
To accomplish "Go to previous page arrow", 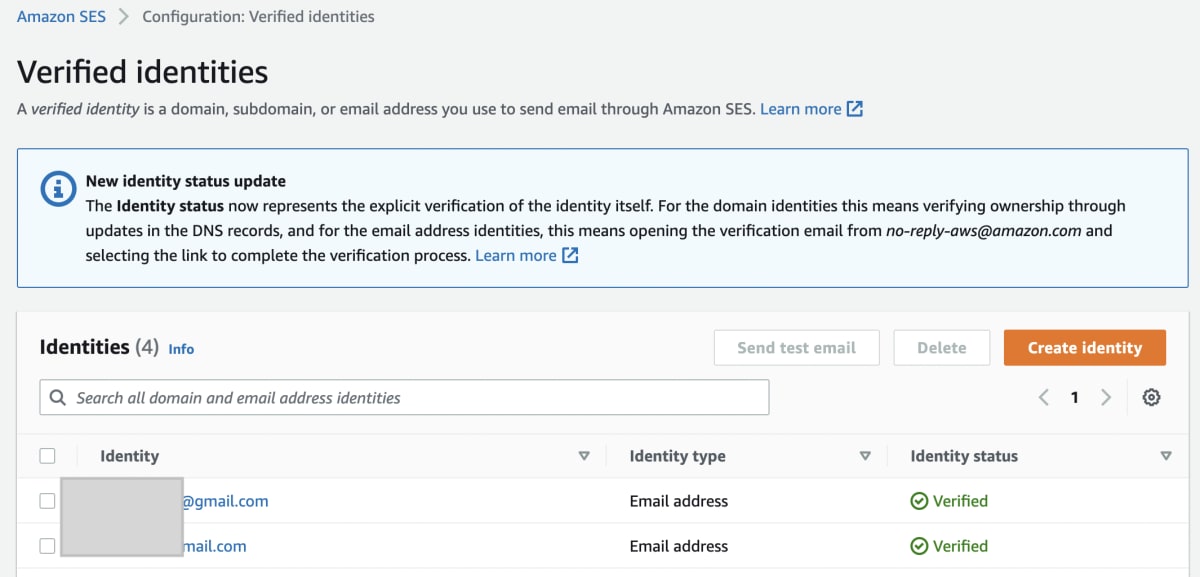I will coord(1044,398).
